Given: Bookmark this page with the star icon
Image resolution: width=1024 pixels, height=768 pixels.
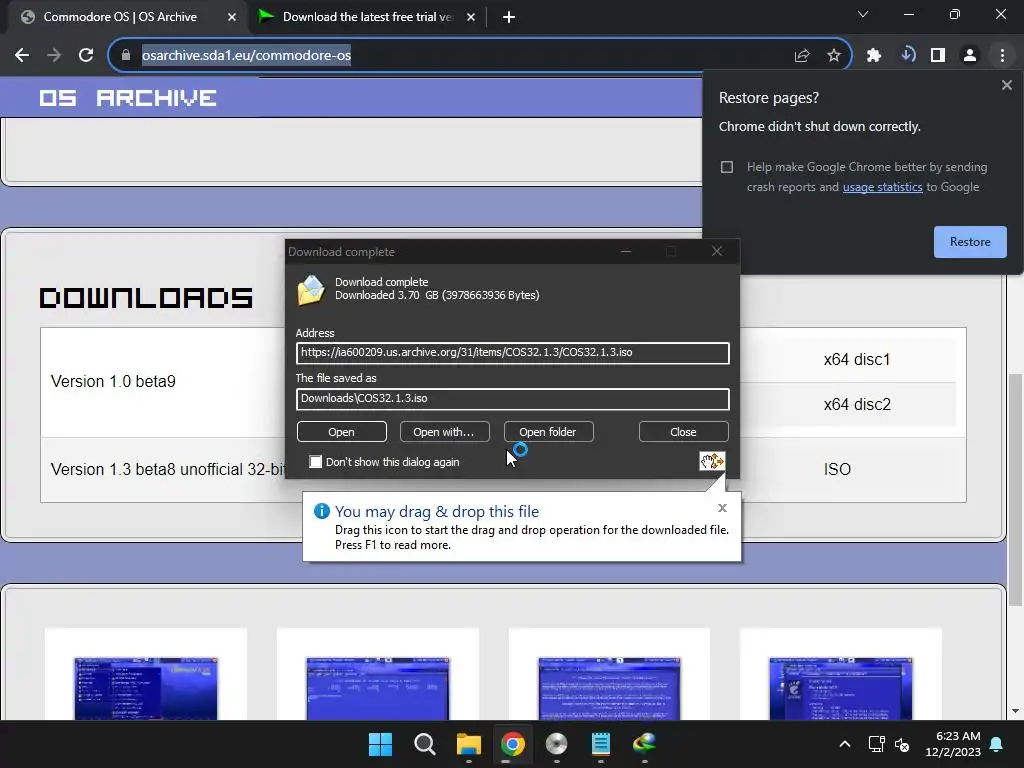Looking at the screenshot, I should 834,56.
